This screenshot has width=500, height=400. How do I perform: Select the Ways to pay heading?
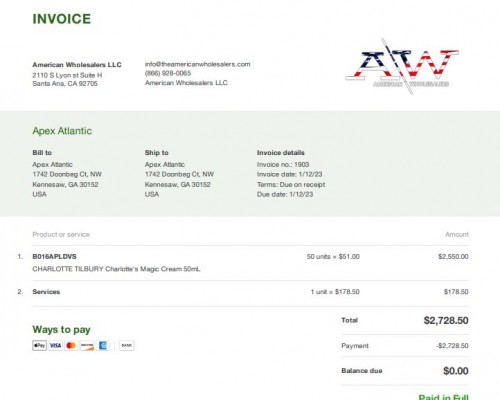[x=61, y=330]
